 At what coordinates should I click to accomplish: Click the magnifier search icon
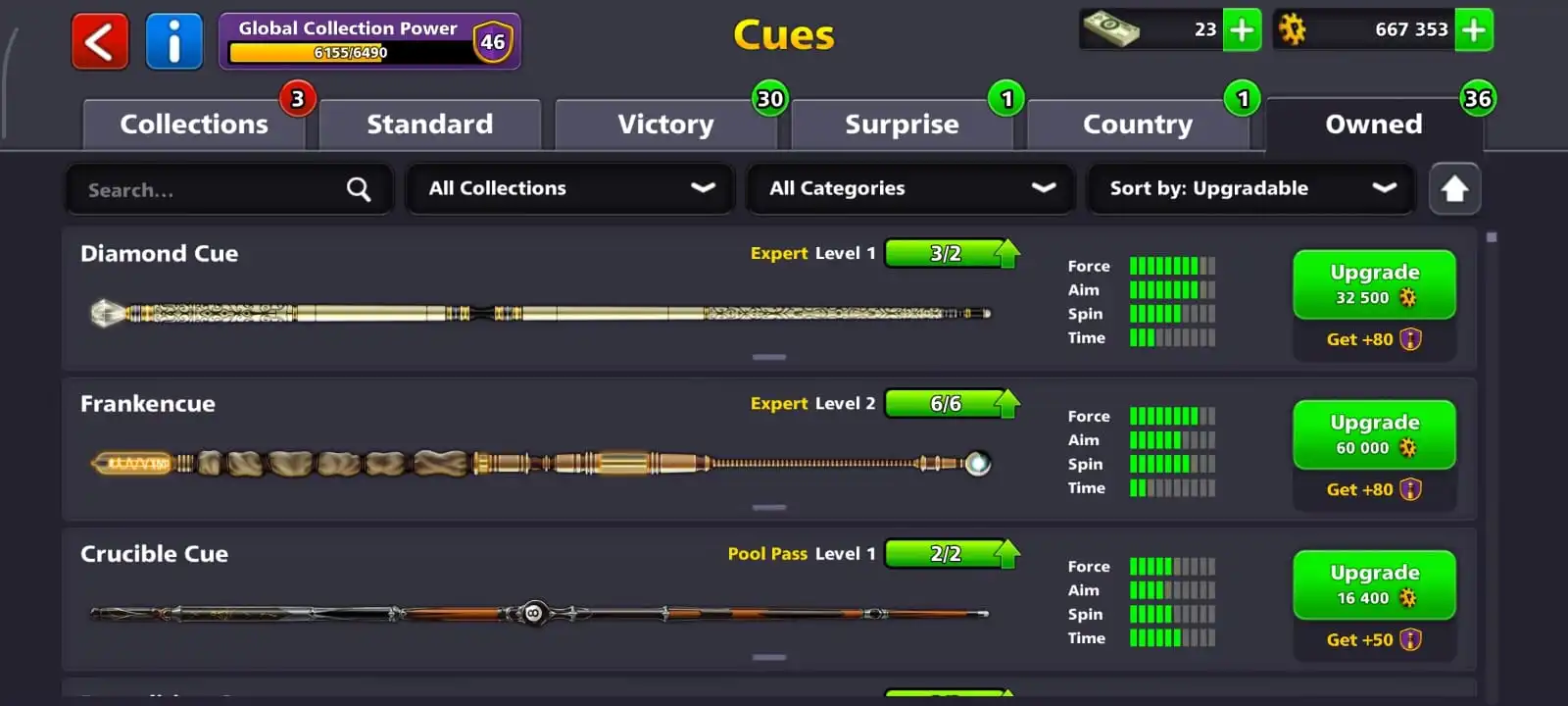tap(359, 189)
